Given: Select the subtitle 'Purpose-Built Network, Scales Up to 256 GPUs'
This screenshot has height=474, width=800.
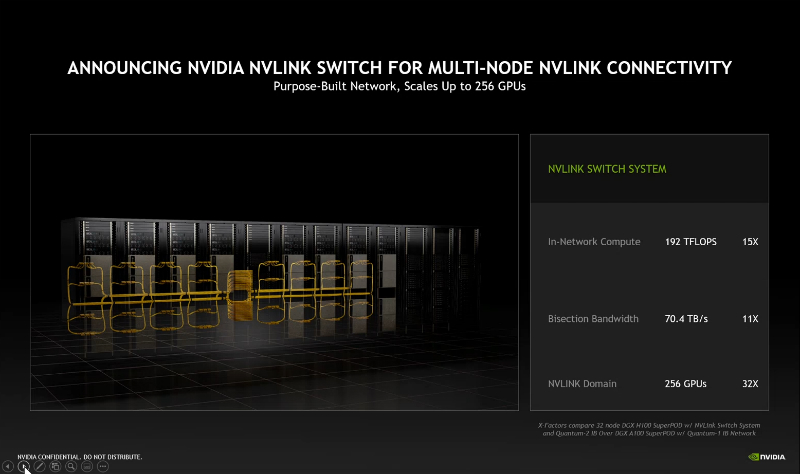Looking at the screenshot, I should (399, 87).
